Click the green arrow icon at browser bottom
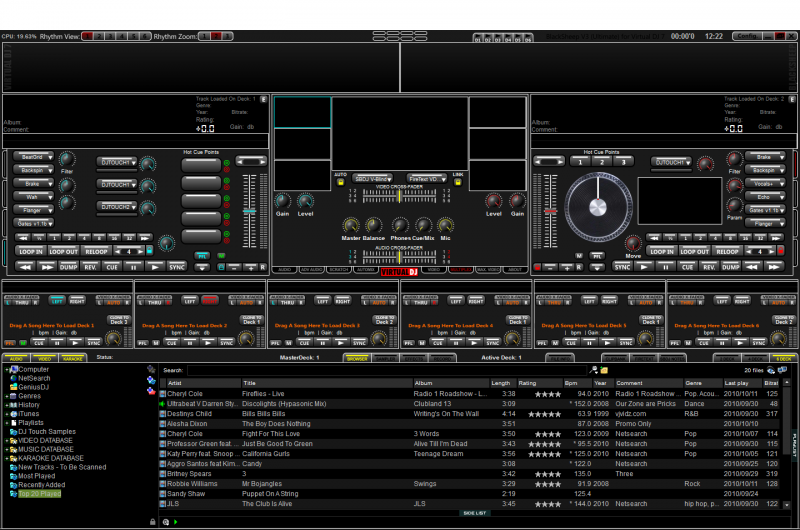 (x=176, y=522)
